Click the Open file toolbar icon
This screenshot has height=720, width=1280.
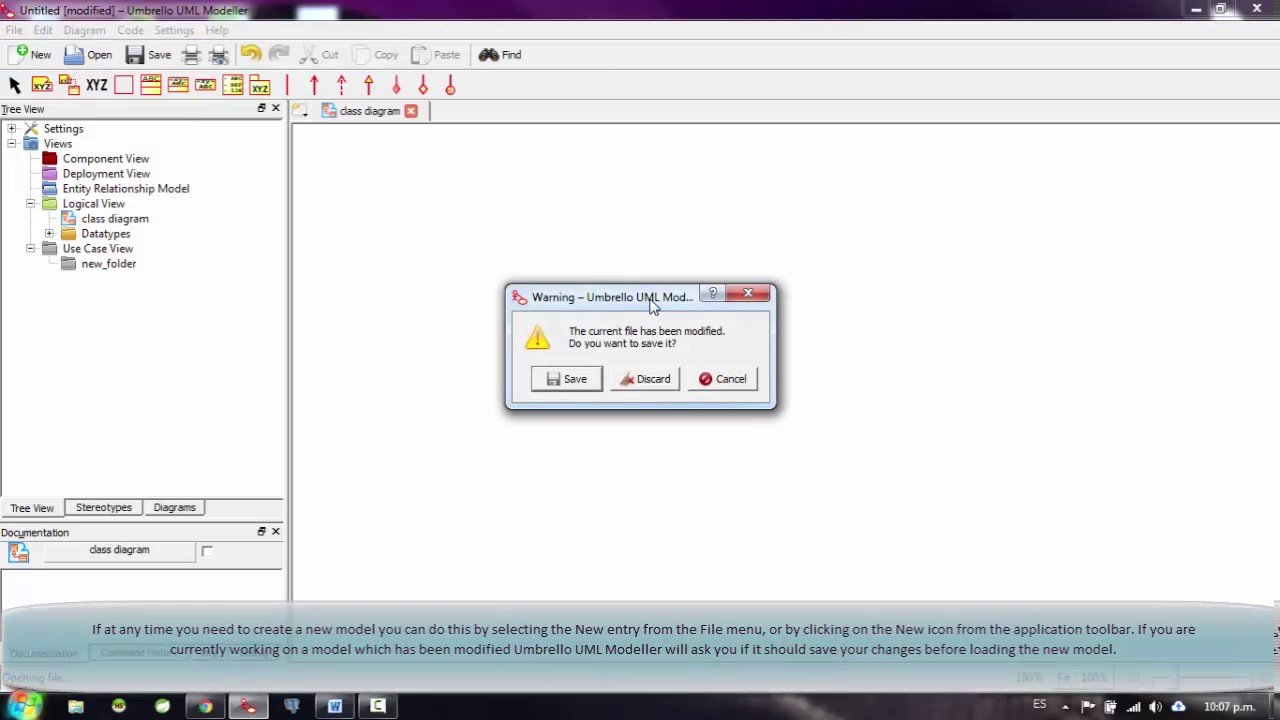tap(74, 55)
